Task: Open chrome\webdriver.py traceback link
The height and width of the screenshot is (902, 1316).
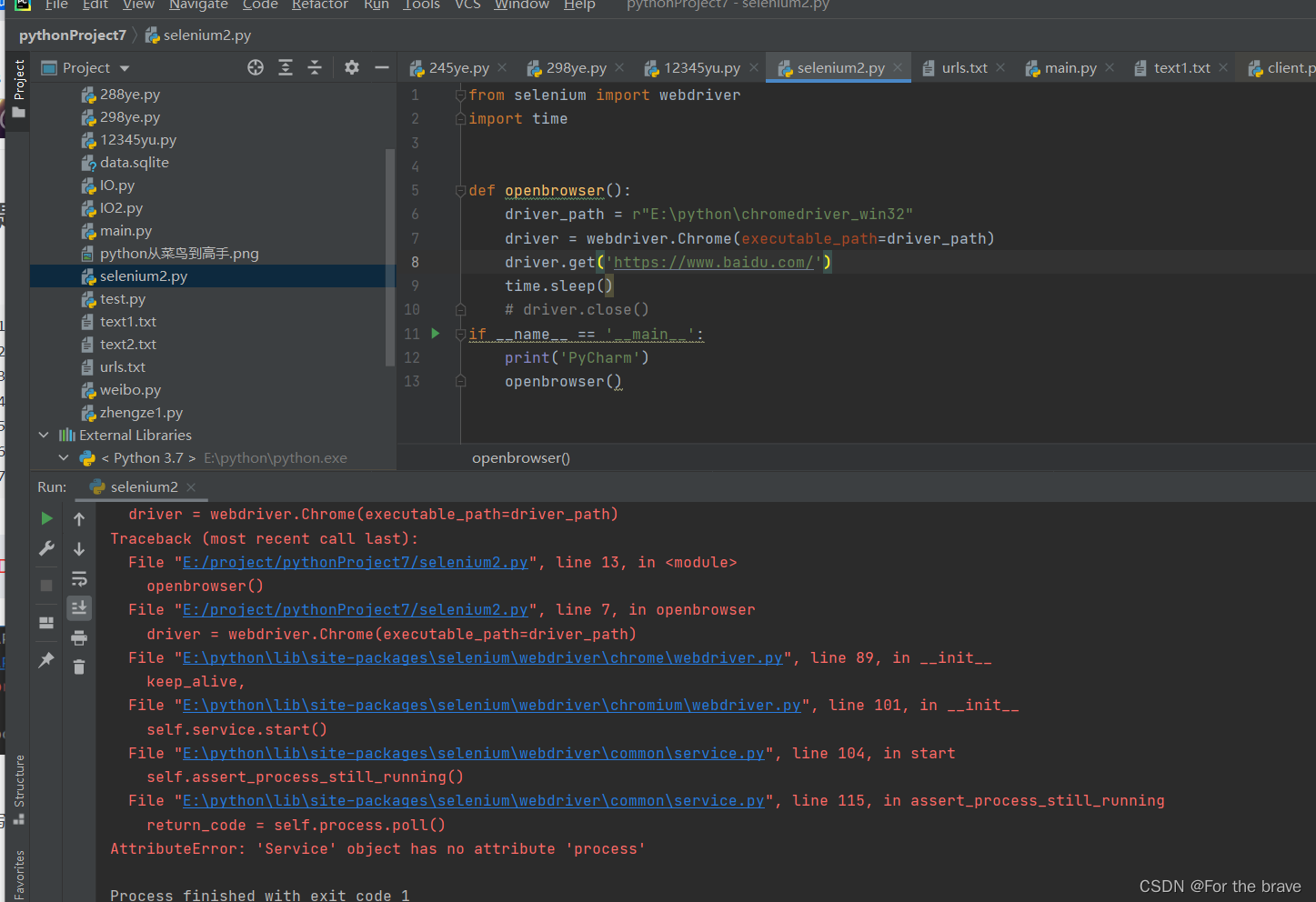Action: point(483,657)
